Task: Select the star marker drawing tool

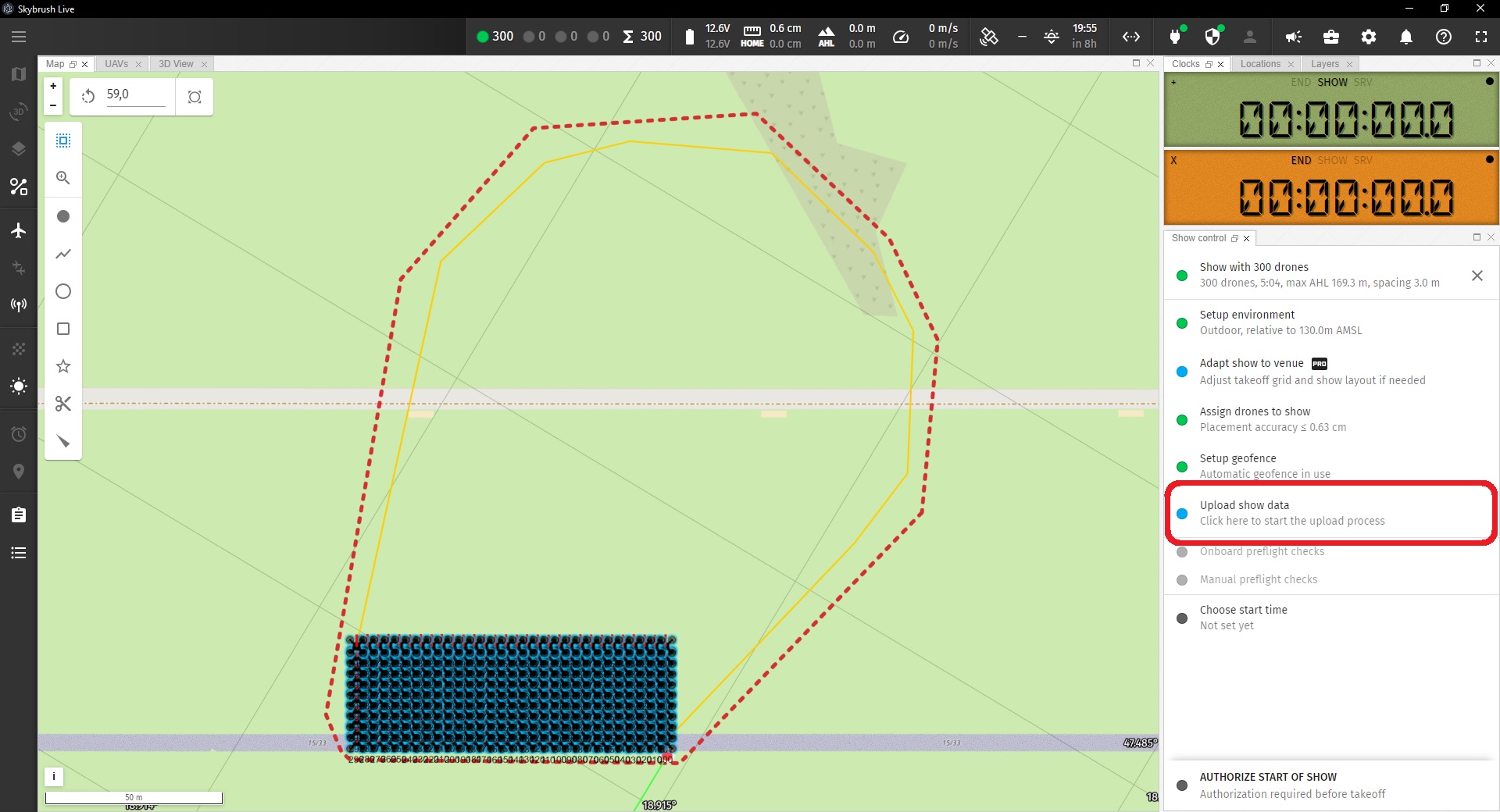Action: (x=63, y=366)
